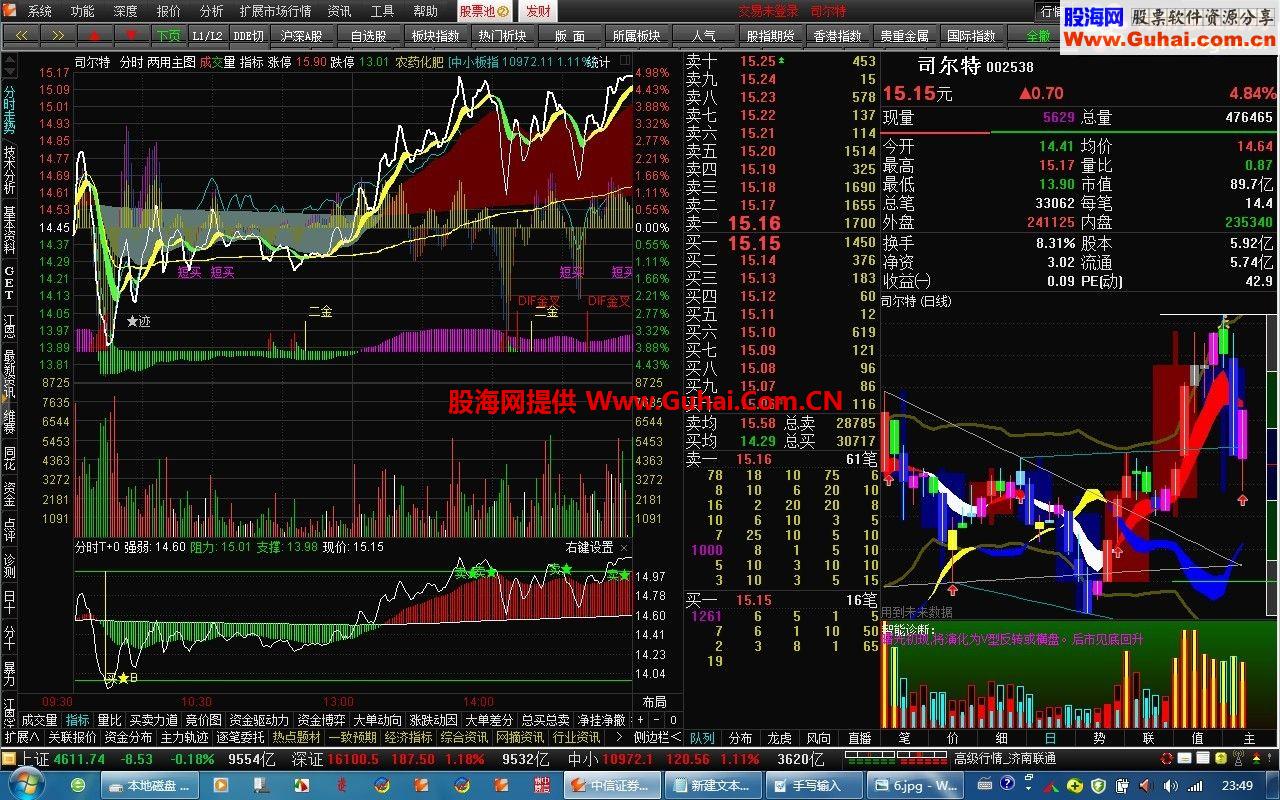The image size is (1280, 800).
Task: Click the double left arrow back icon
Action: (22, 35)
